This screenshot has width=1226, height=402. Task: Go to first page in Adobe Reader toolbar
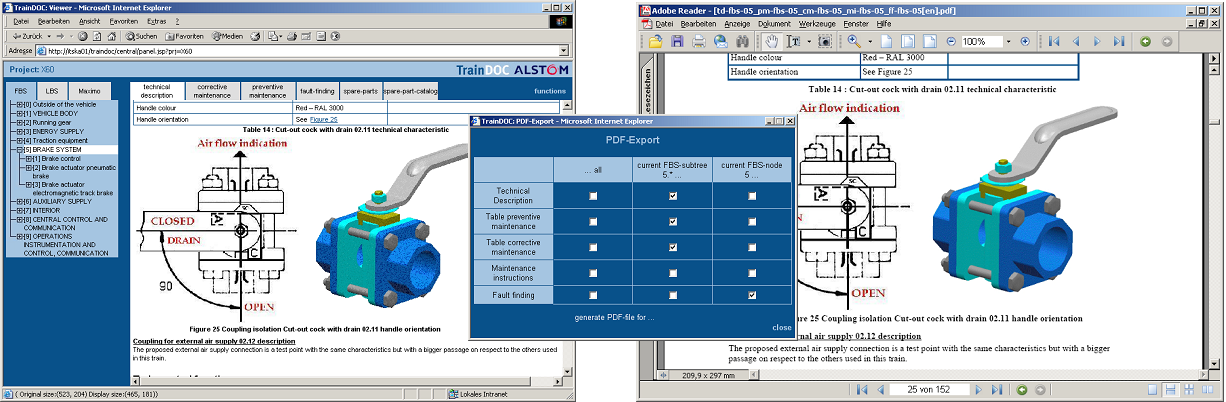pos(1054,41)
